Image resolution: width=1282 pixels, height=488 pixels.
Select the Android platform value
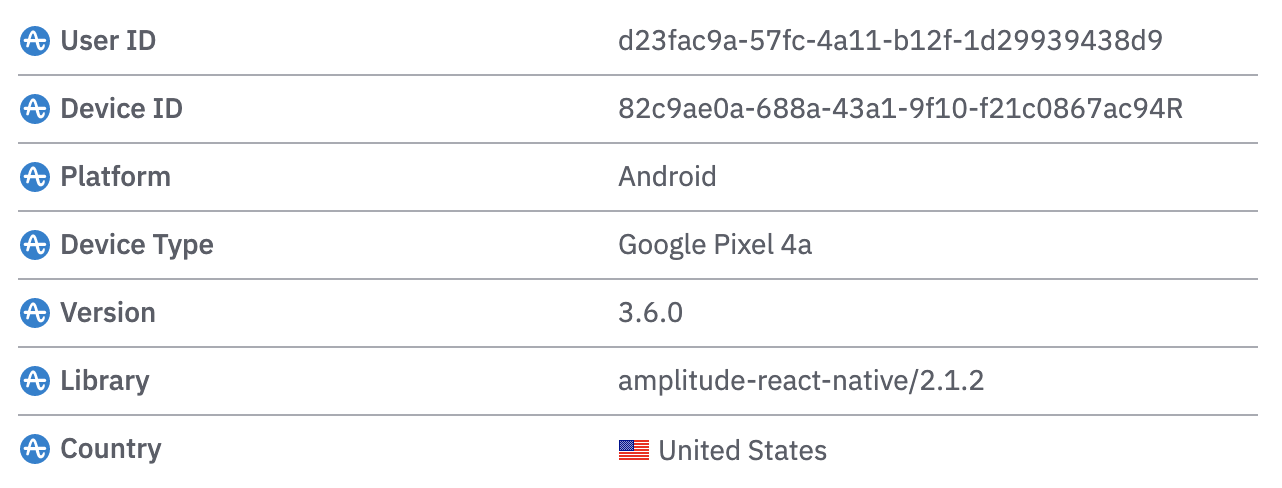click(668, 177)
